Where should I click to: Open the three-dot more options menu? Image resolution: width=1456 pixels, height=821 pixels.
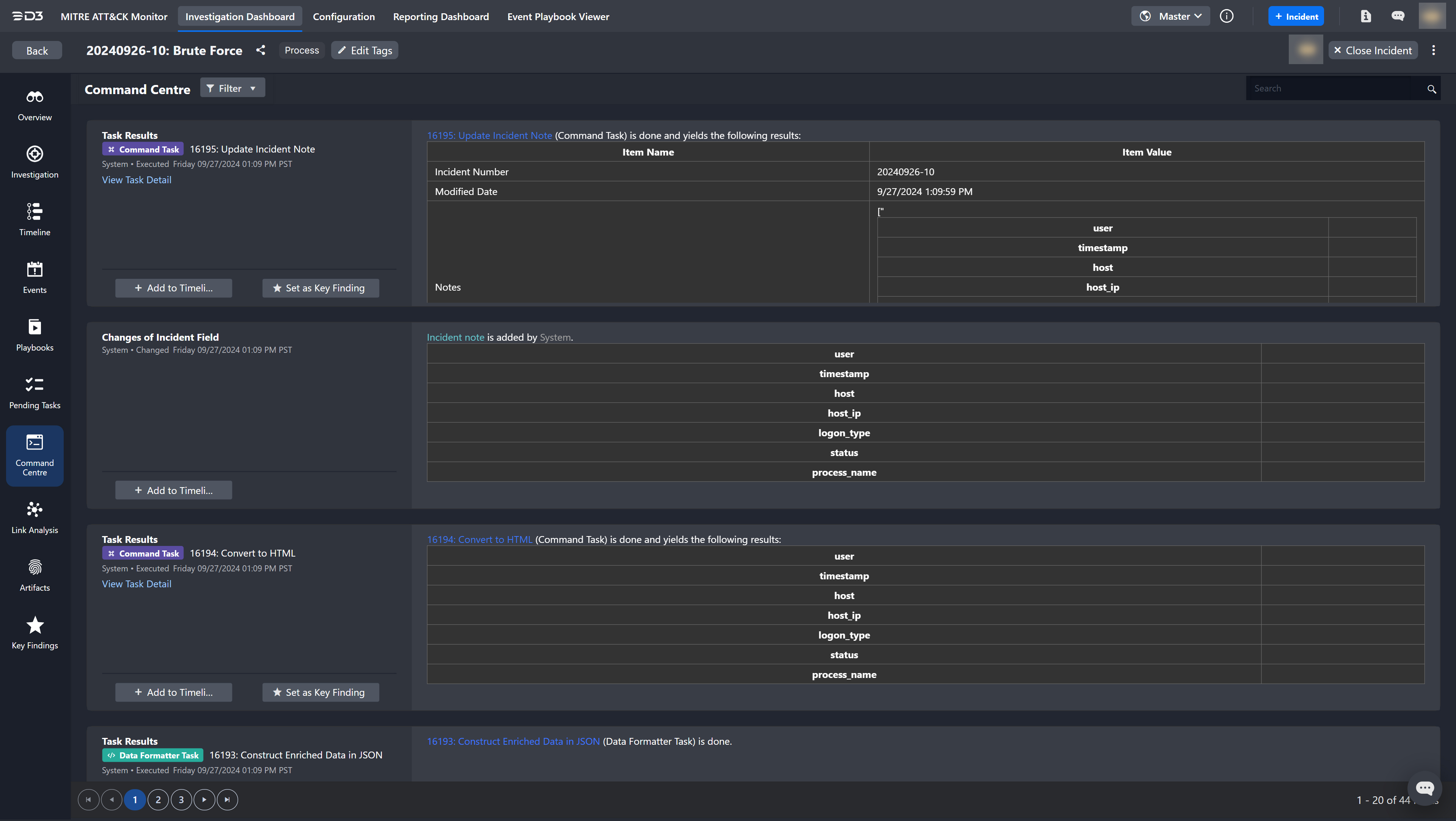click(1433, 50)
